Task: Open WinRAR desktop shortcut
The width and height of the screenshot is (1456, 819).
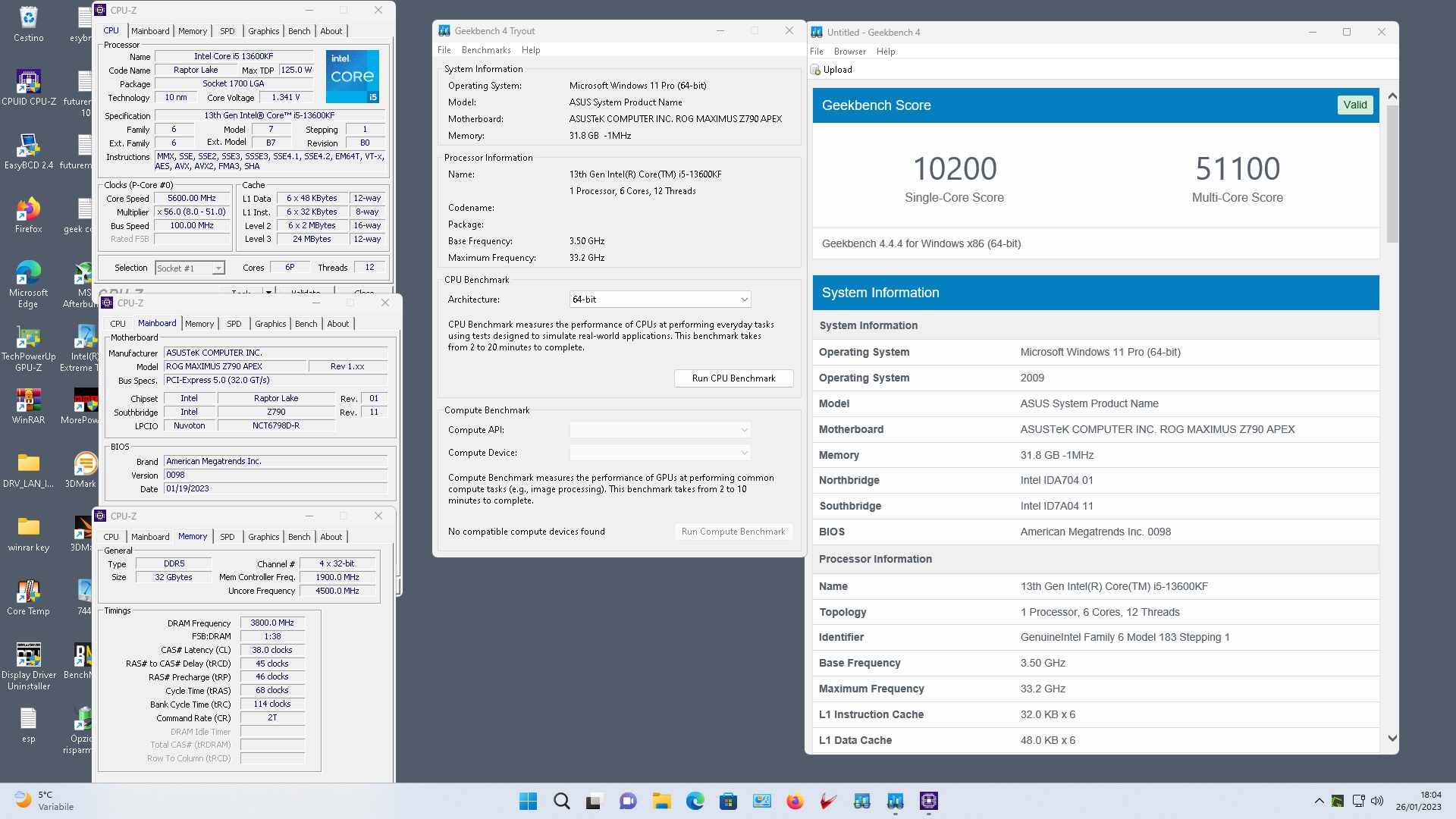Action: (28, 406)
